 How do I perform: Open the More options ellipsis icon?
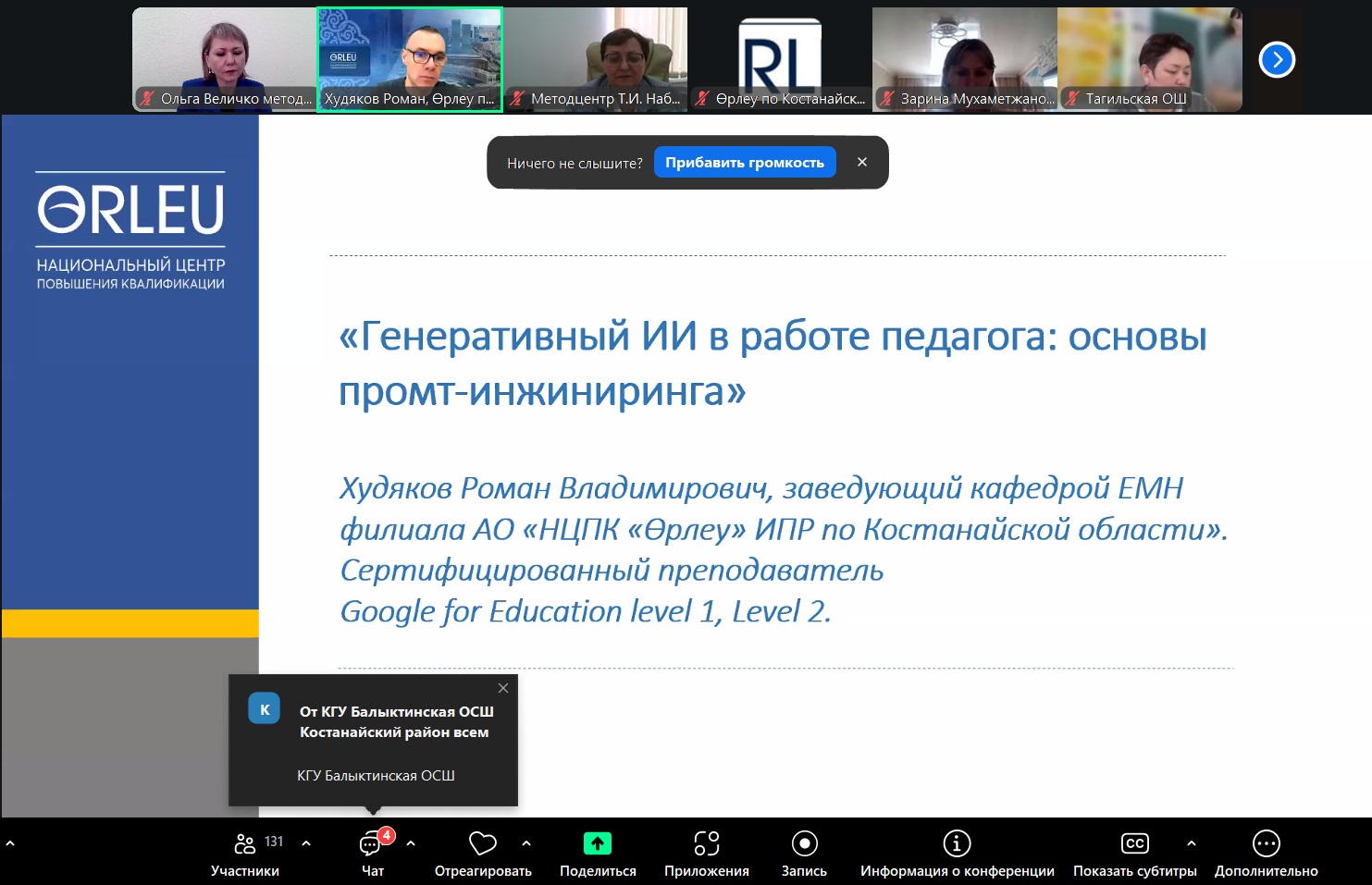point(1266,844)
